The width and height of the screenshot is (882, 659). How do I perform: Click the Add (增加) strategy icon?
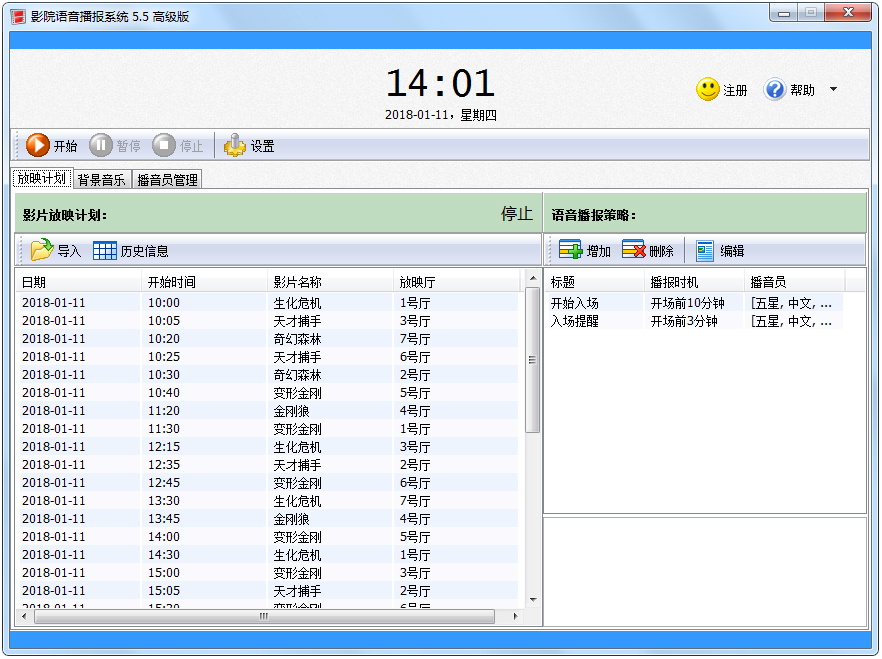[x=570, y=251]
